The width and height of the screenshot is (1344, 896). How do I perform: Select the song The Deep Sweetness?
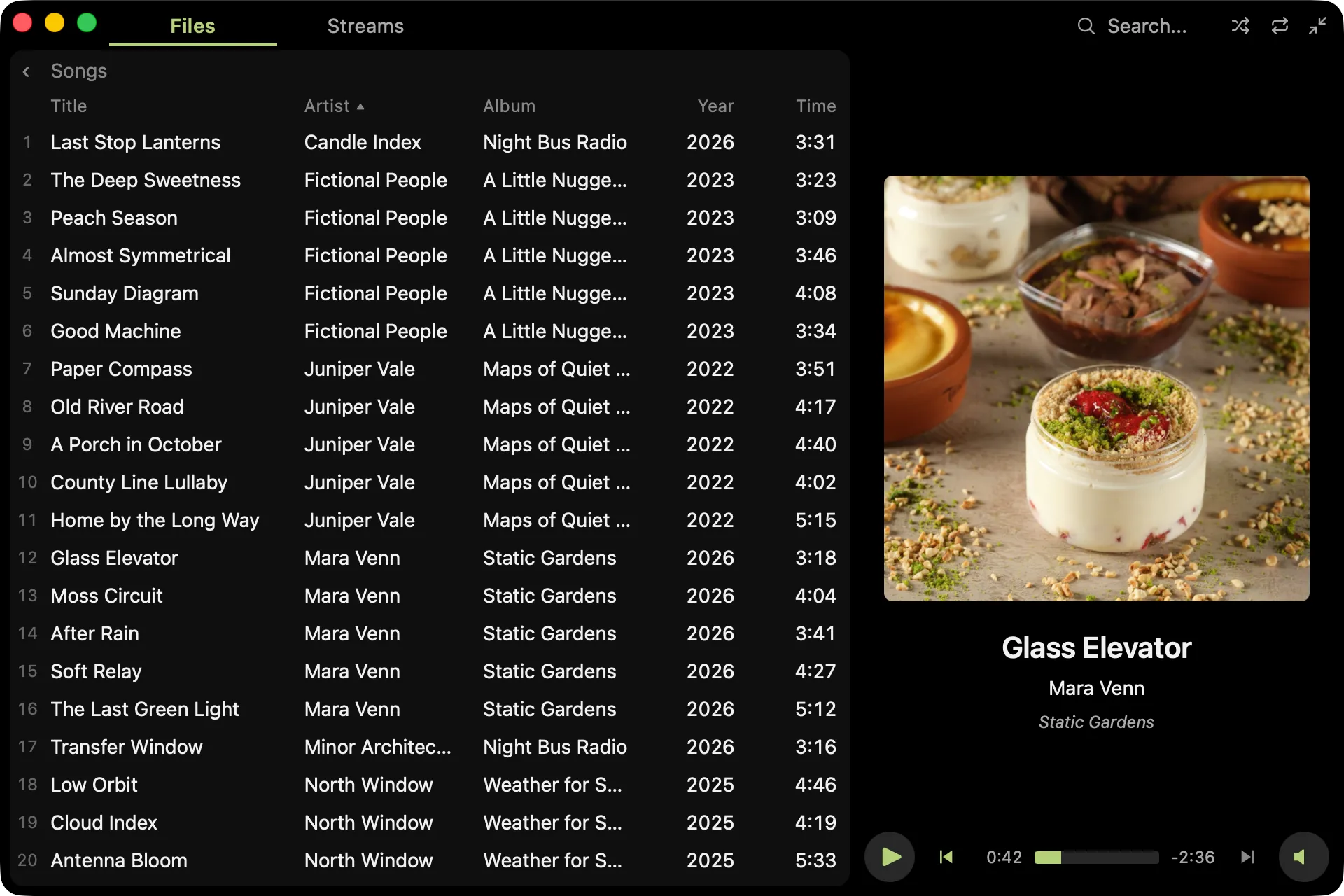[x=430, y=181]
